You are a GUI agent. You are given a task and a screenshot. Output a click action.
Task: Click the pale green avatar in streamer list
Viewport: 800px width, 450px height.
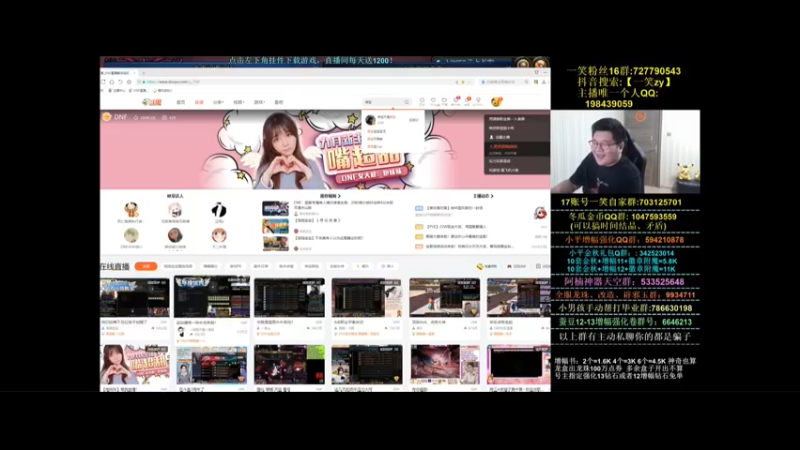pyautogui.click(x=131, y=235)
